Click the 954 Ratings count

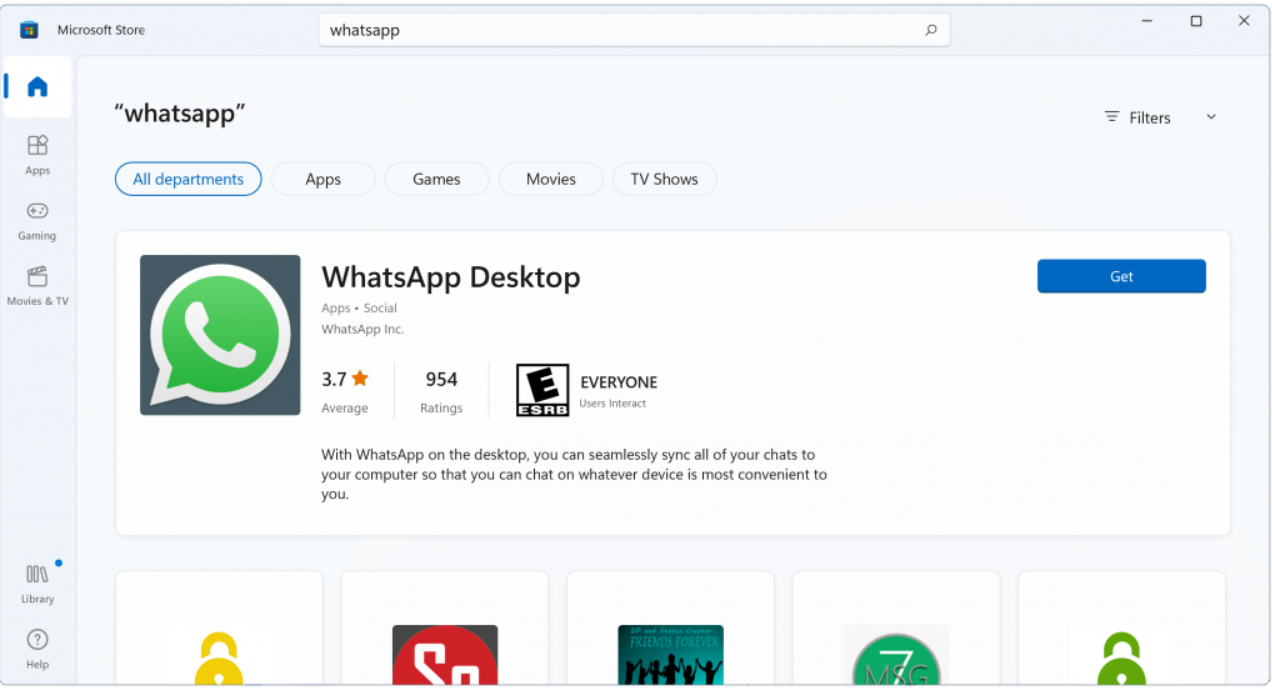[441, 391]
